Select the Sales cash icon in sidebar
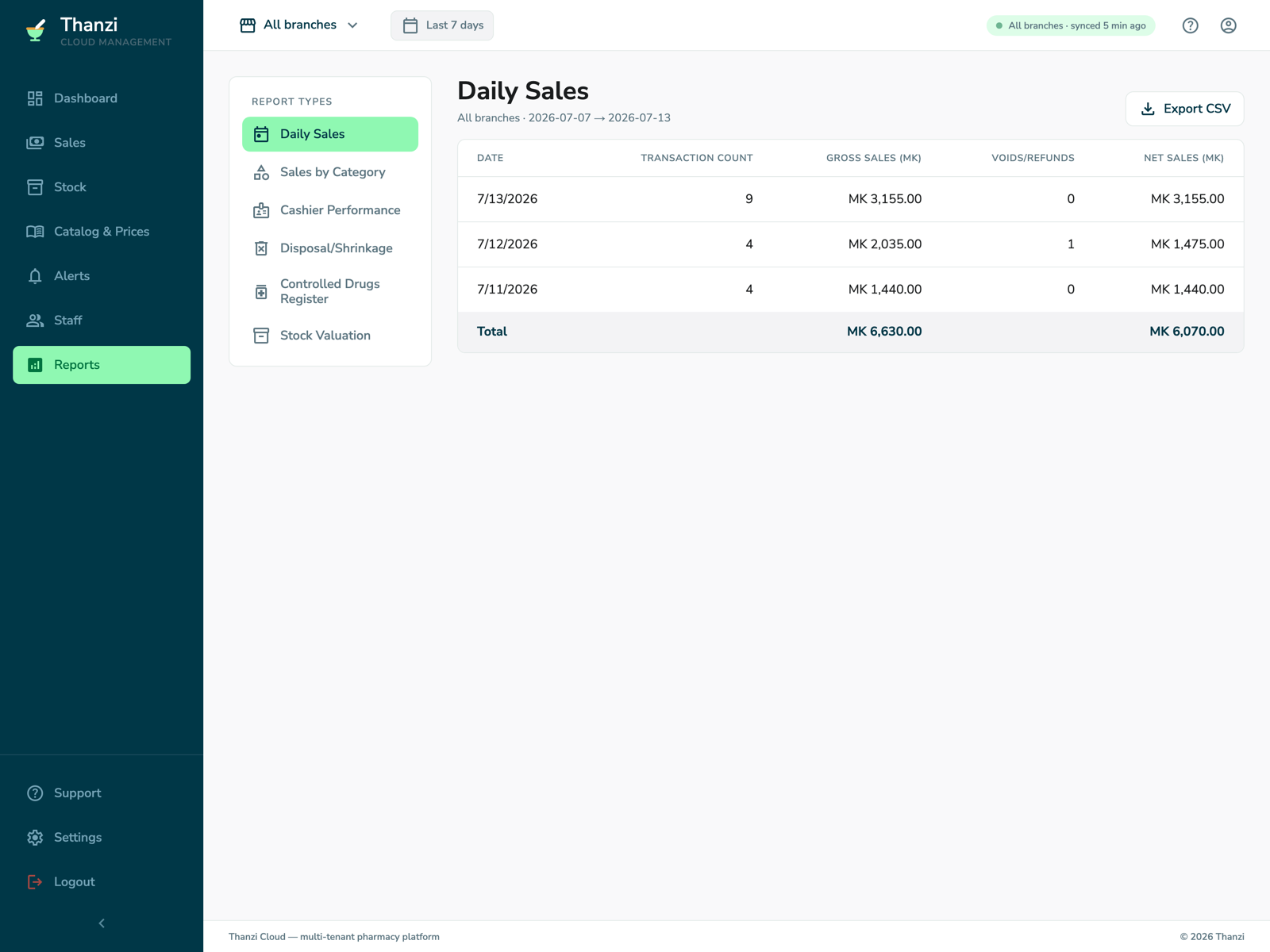 35,143
